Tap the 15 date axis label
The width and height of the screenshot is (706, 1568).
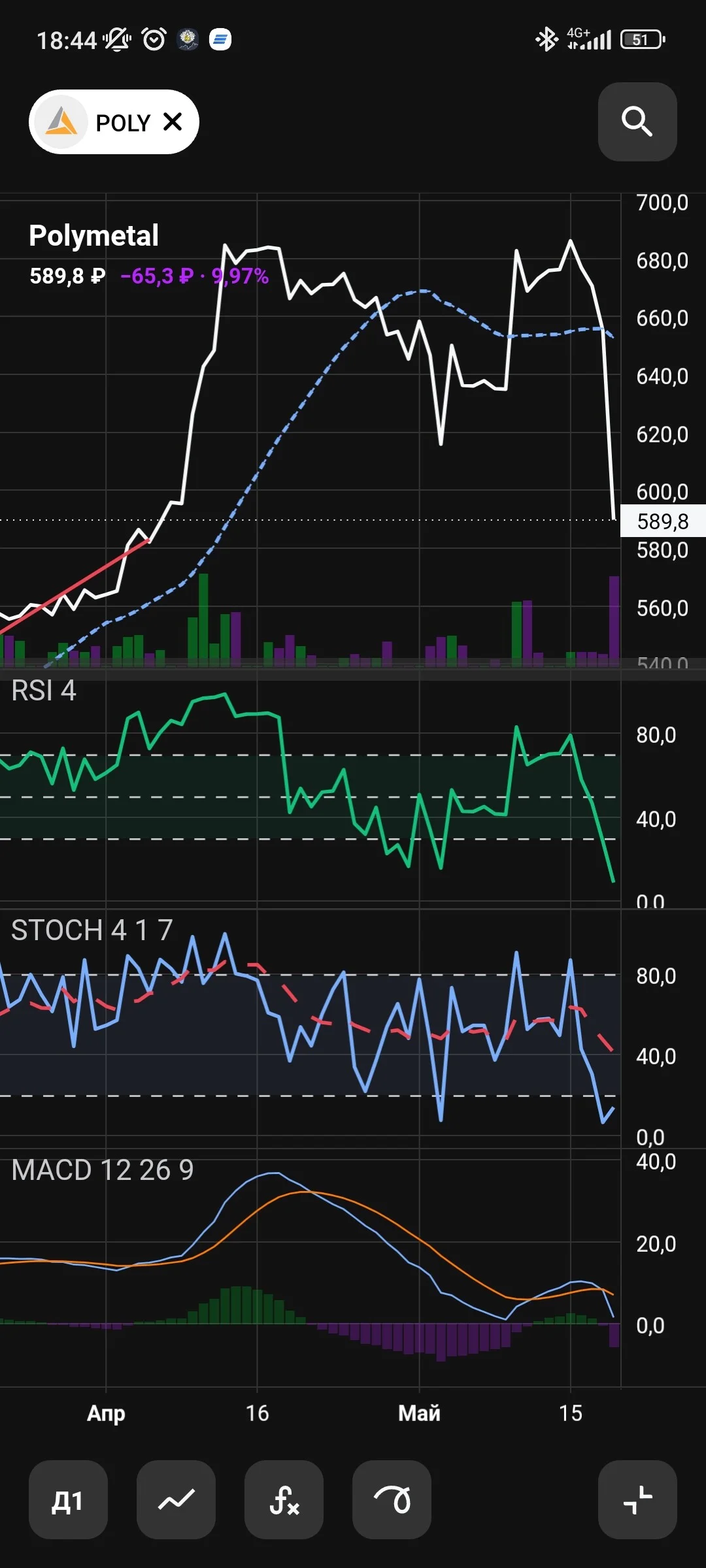570,1413
